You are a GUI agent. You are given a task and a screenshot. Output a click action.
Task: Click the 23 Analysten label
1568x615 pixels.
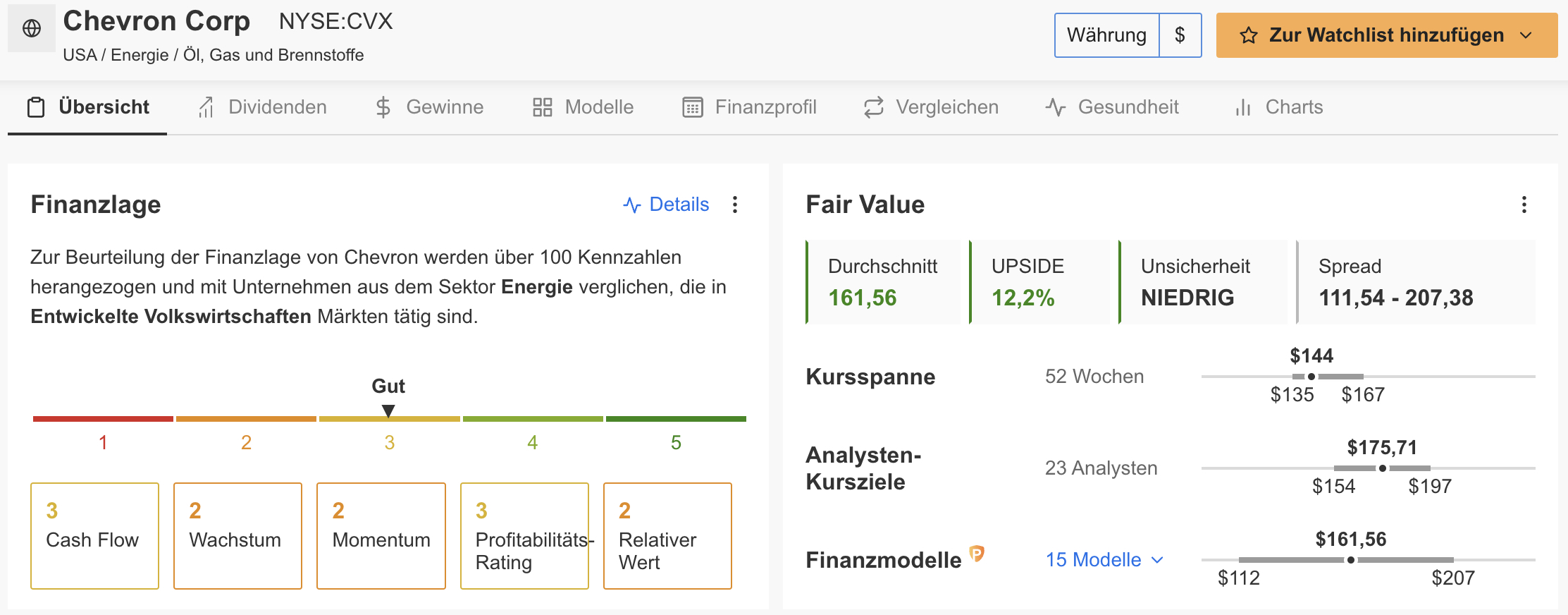point(1101,468)
